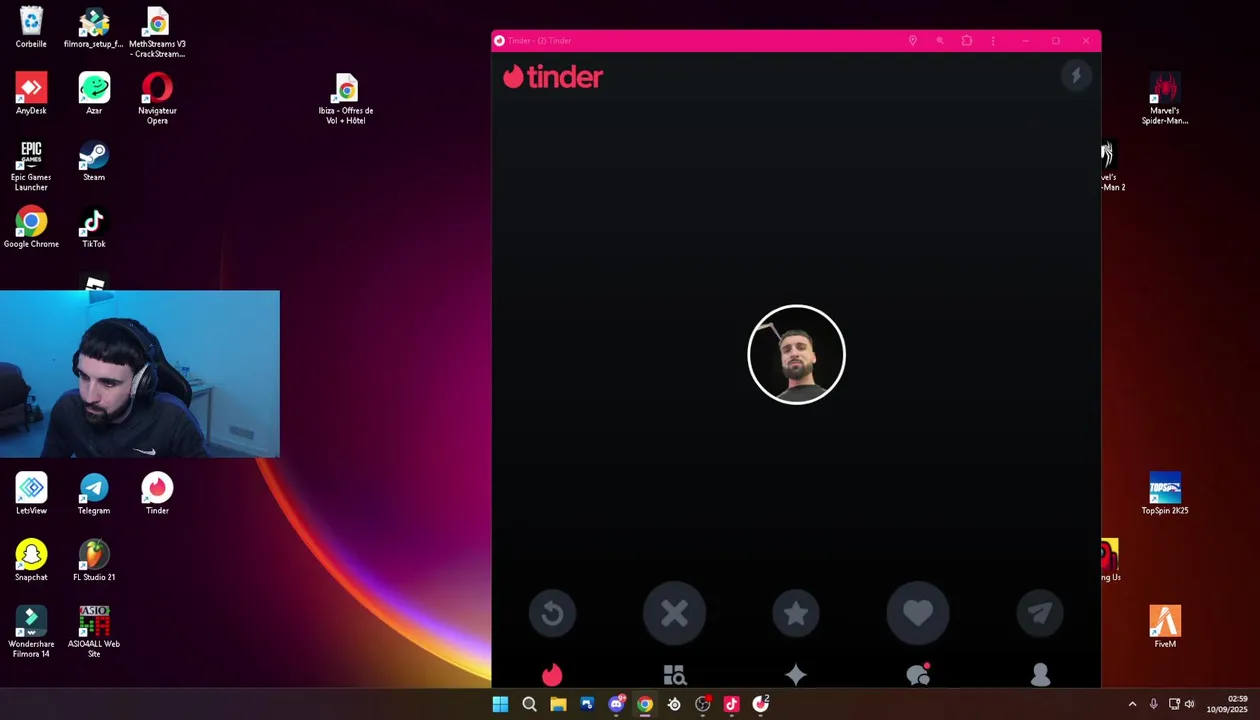Click the lightning bolt Boost icon
1260x720 pixels.
click(x=1076, y=76)
